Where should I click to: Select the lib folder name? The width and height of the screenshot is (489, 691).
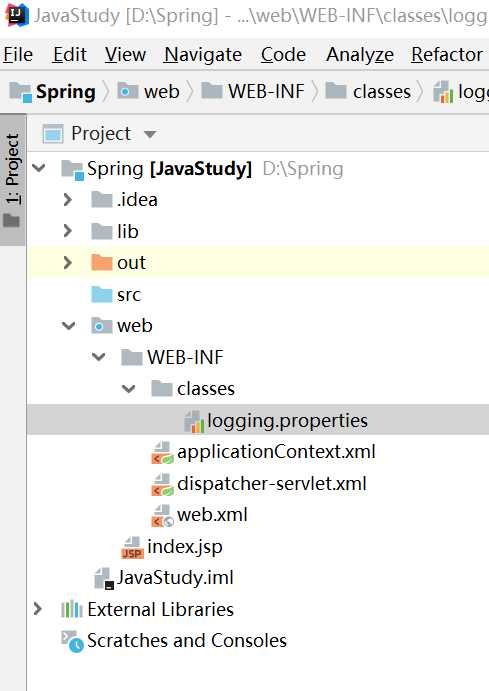point(128,231)
